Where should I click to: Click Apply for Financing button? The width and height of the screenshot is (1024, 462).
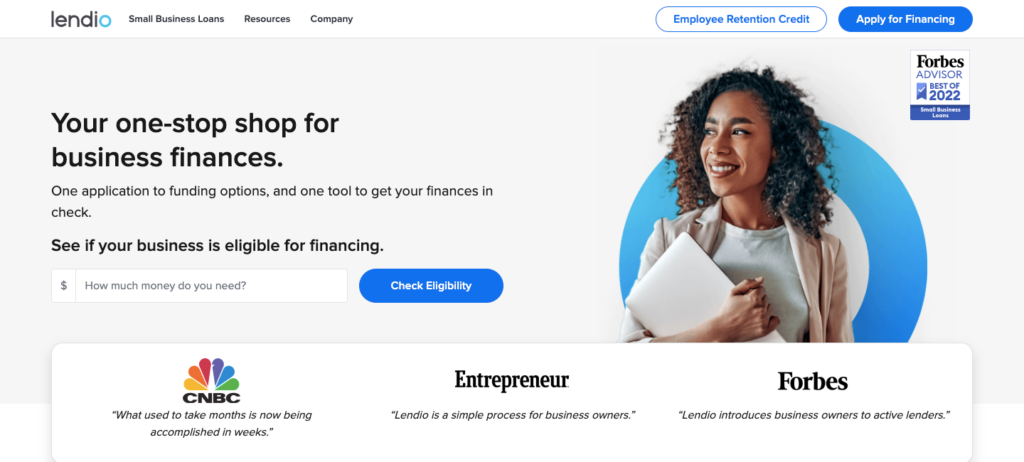(x=905, y=19)
